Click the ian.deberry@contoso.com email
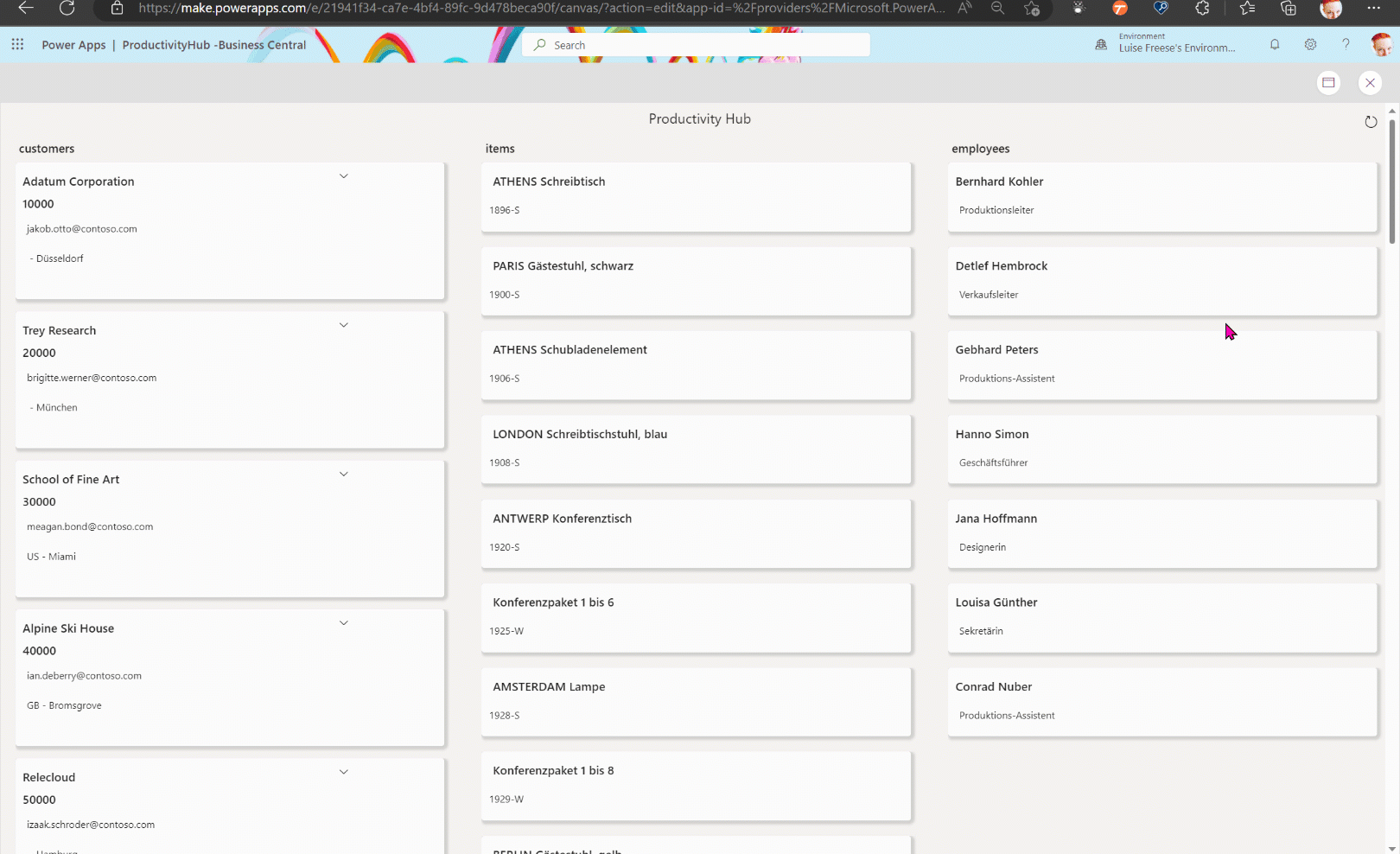The width and height of the screenshot is (1400, 854). tap(84, 676)
